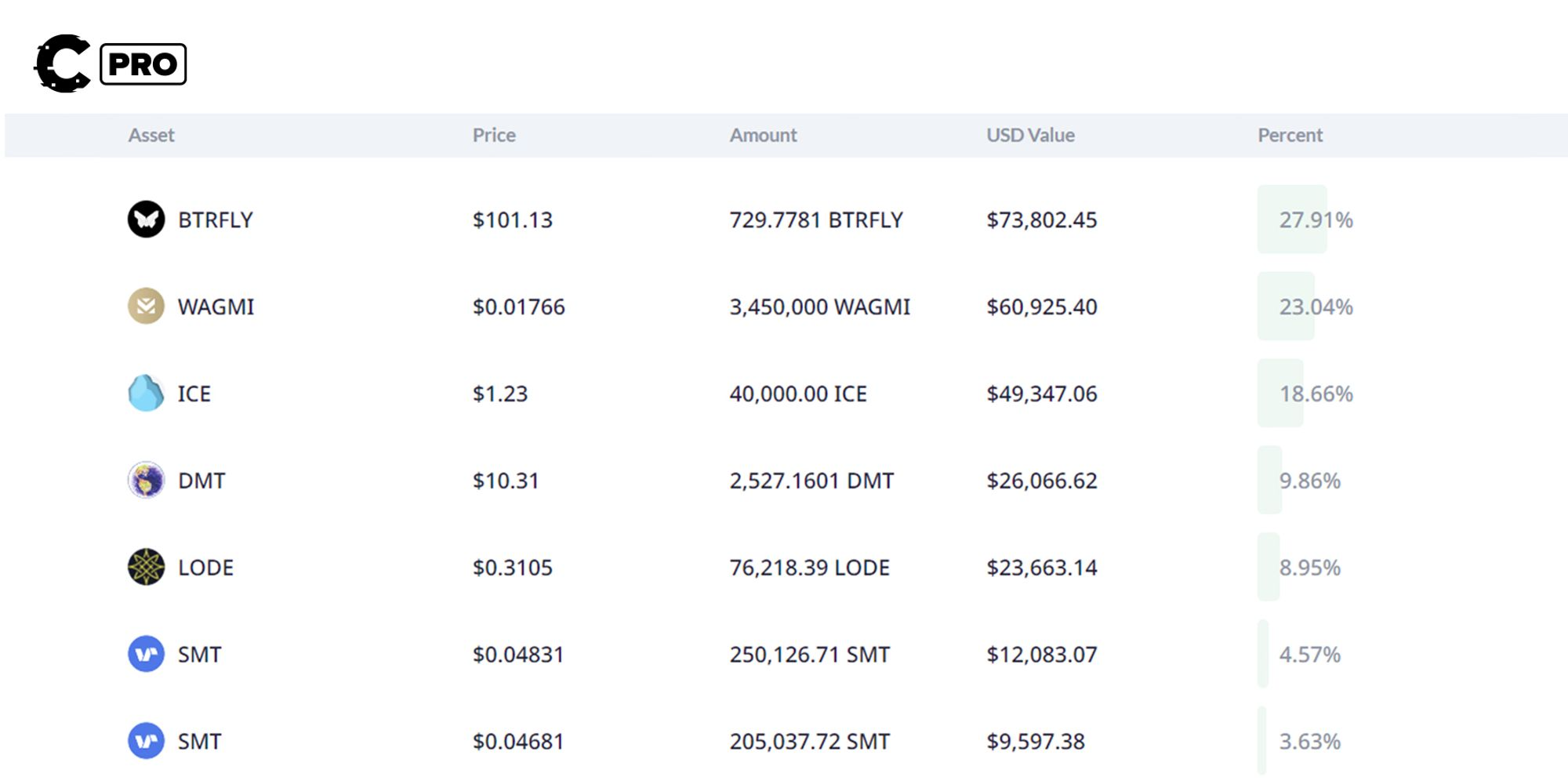The width and height of the screenshot is (1568, 784).
Task: Click the second SMT token icon
Action: coord(146,740)
